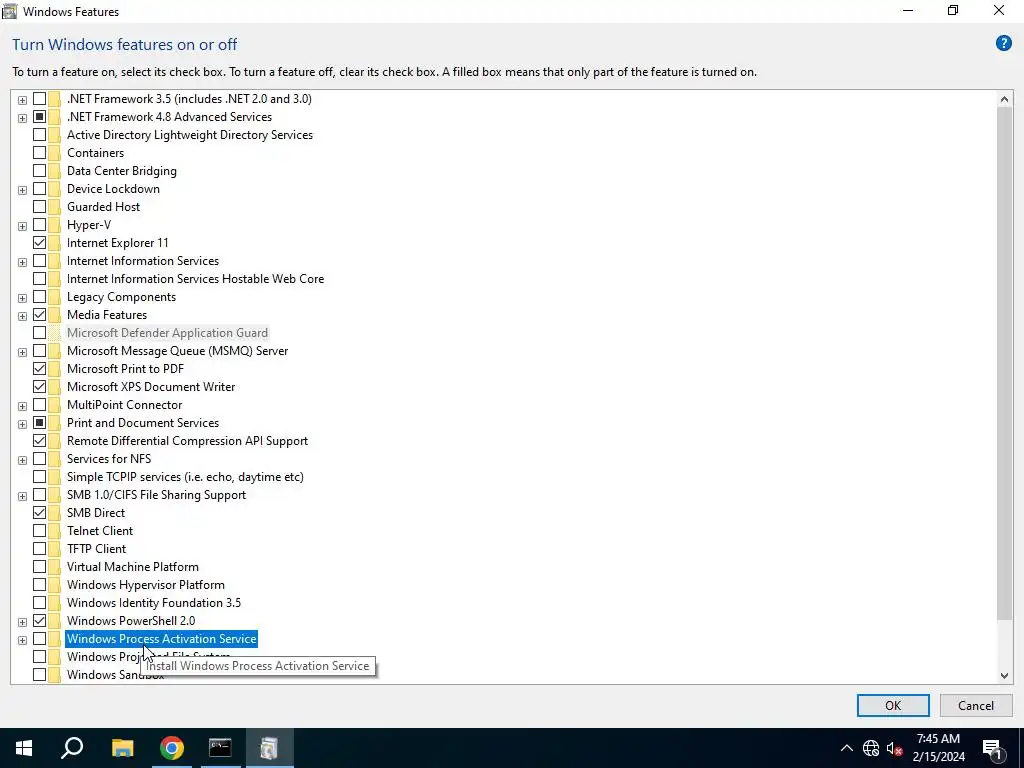
Task: Open the help question mark icon
Action: click(1003, 44)
